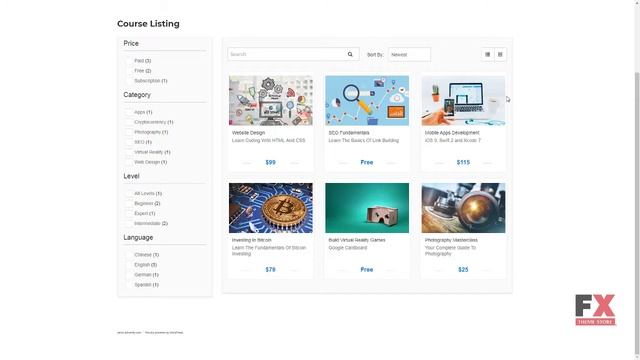This screenshot has height=360, width=640.
Task: Click the Investing In Bitcoin title
Action: click(251, 240)
